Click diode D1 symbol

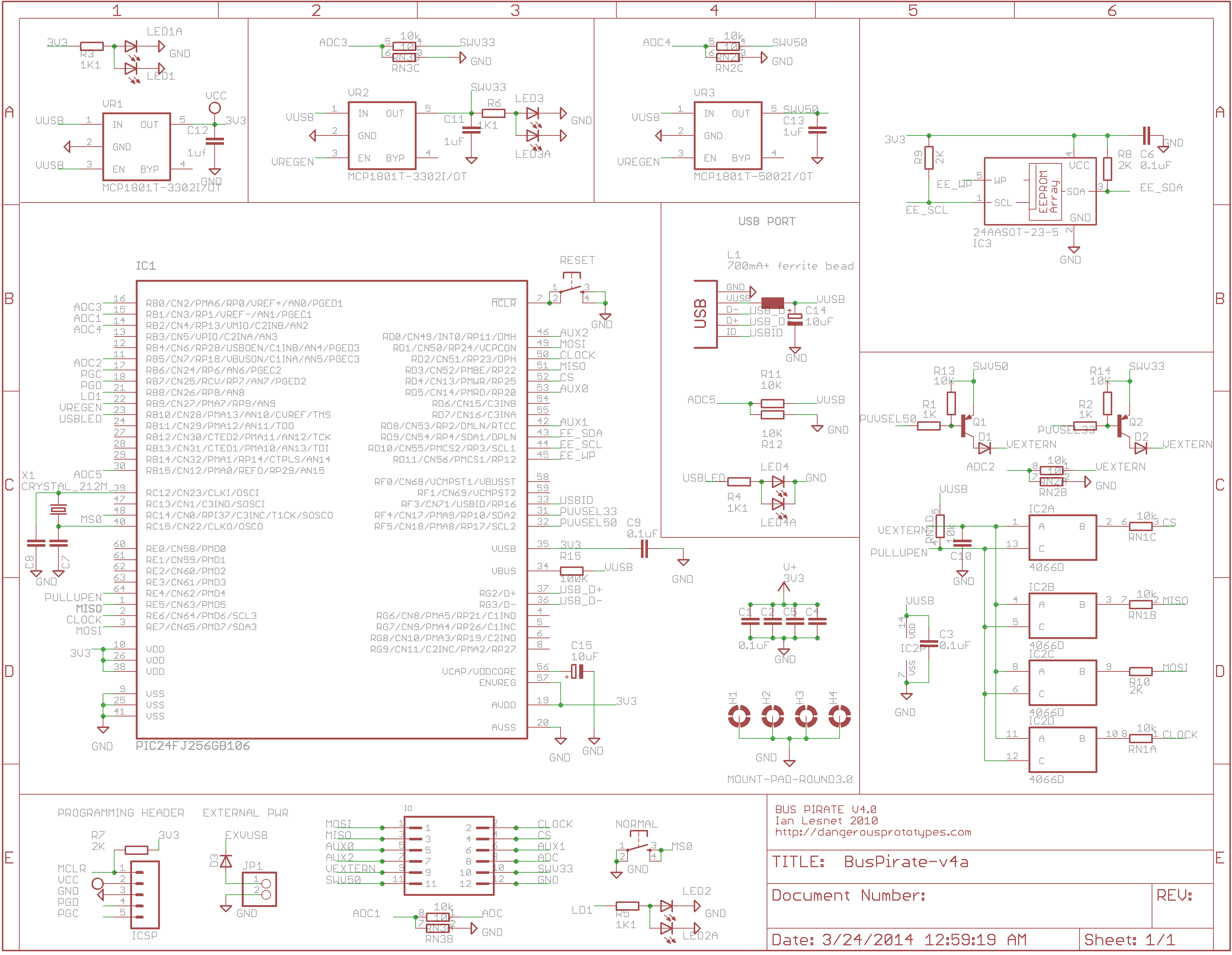tap(984, 448)
